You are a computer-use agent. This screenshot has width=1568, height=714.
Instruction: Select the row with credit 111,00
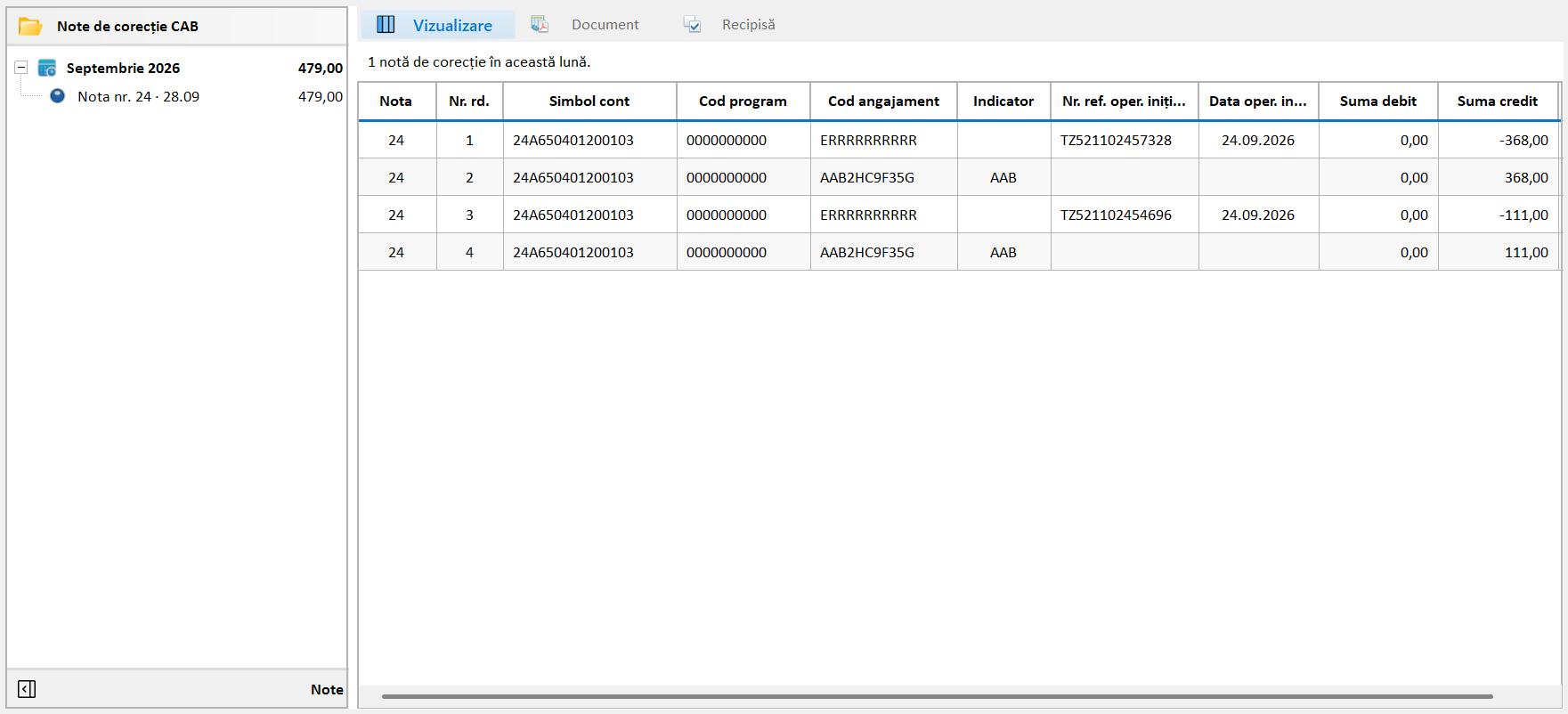pos(958,252)
